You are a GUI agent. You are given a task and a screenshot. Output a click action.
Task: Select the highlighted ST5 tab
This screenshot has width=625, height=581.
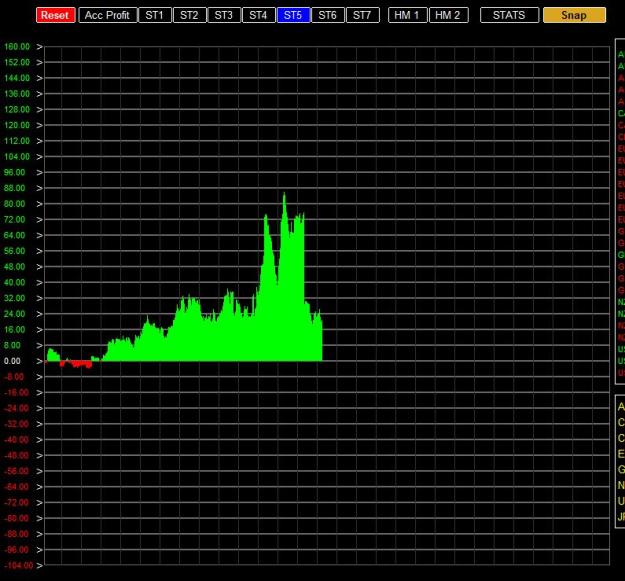tap(293, 16)
